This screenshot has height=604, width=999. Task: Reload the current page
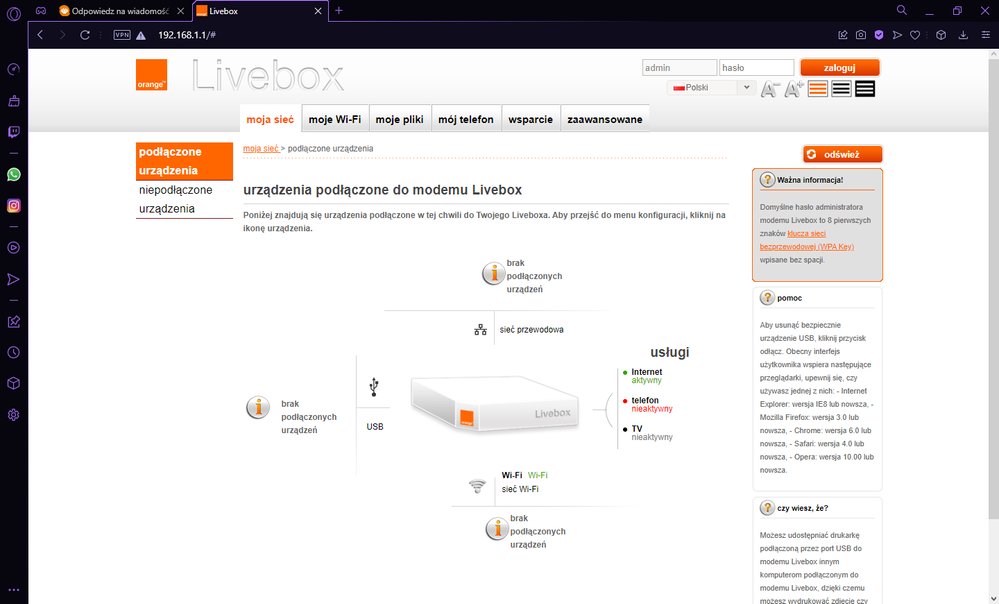pos(85,35)
